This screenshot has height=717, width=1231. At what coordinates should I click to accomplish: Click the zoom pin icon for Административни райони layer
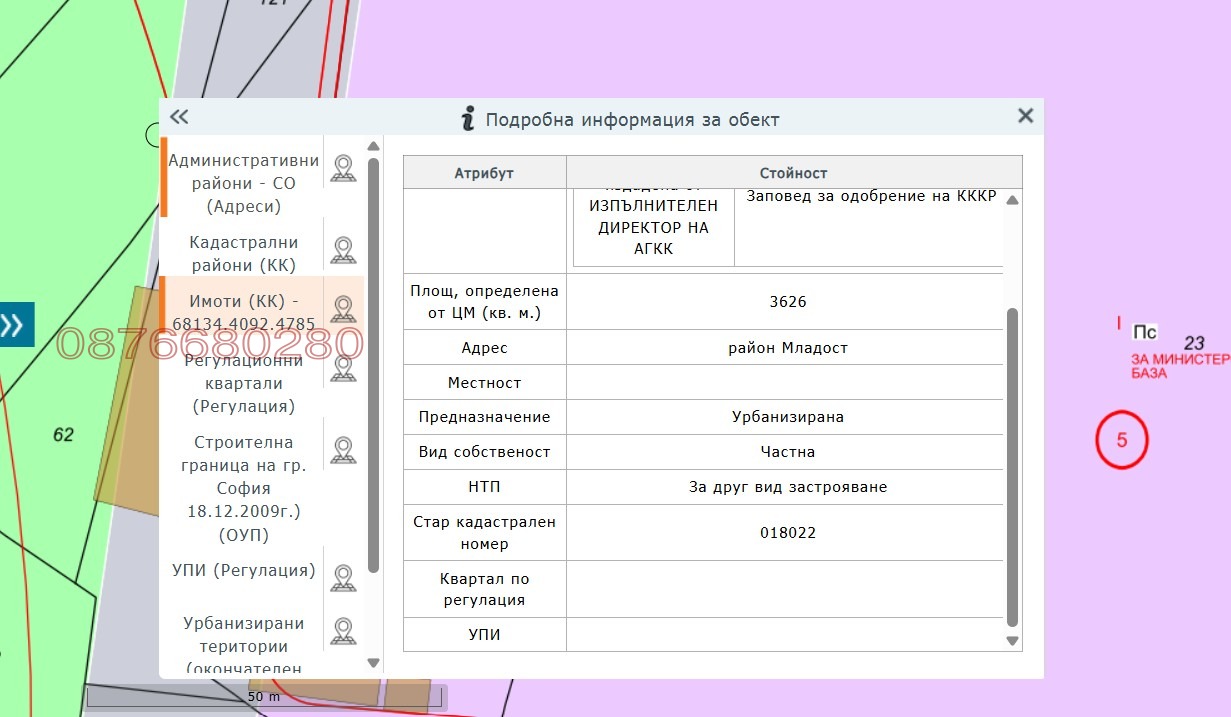click(343, 168)
